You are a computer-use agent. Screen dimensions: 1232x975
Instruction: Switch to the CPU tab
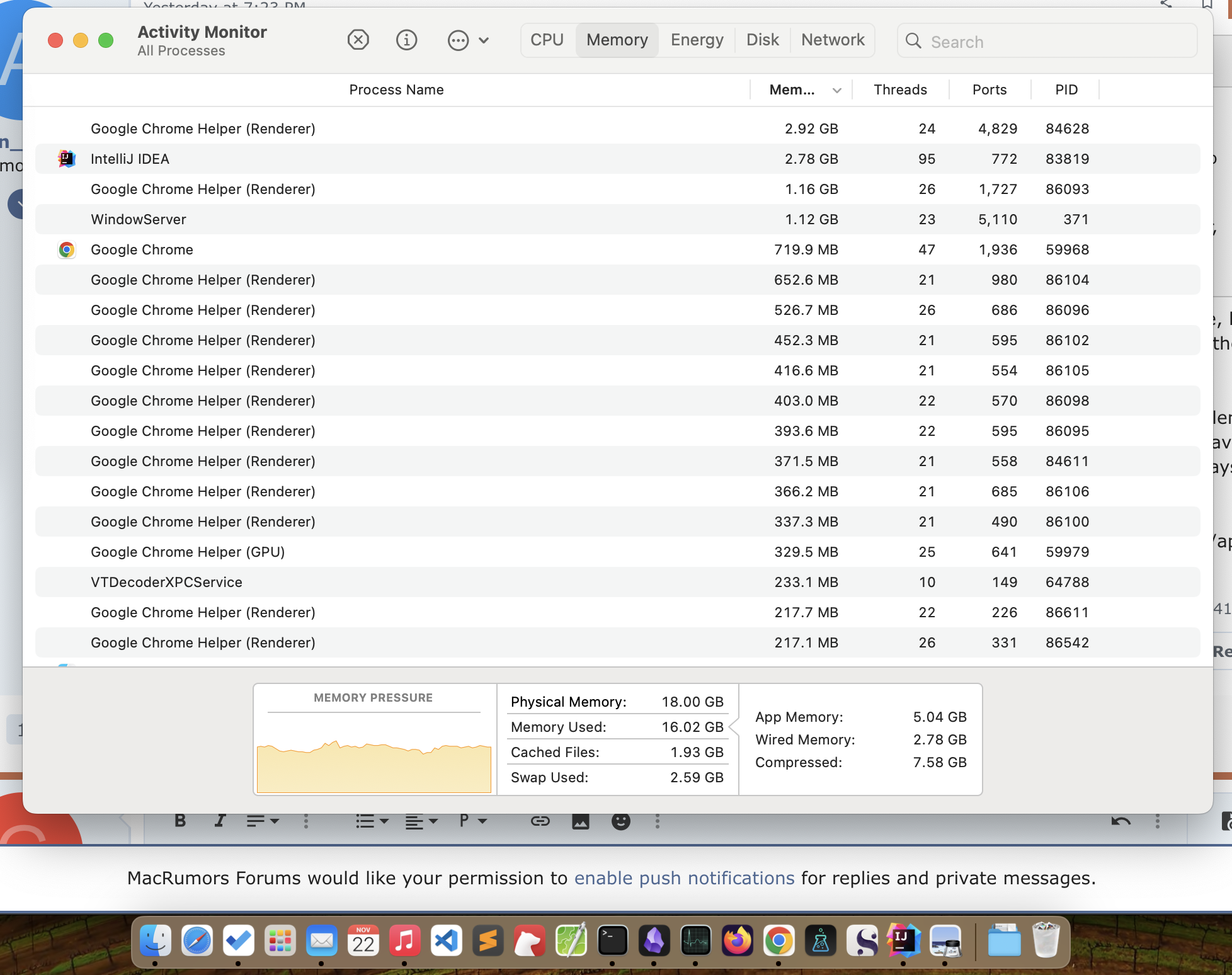pos(547,40)
